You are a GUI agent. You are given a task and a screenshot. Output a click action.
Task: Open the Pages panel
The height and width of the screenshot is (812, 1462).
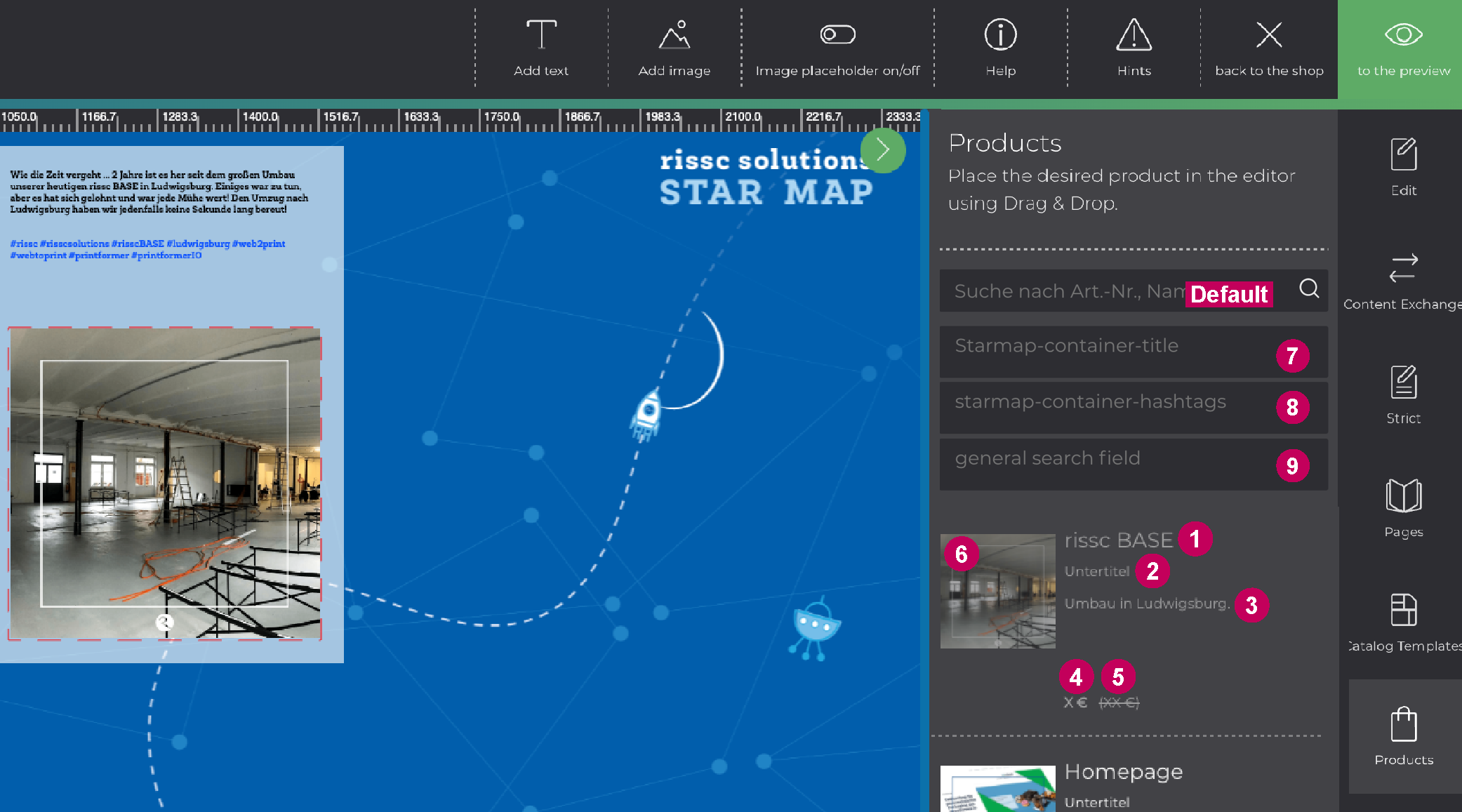click(1403, 507)
